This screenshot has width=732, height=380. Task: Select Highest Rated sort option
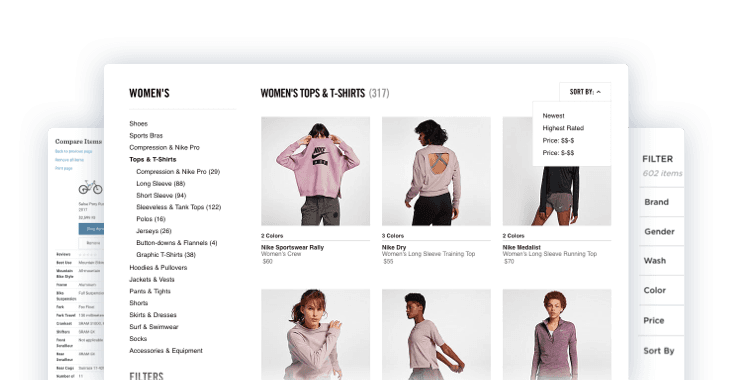[563, 128]
